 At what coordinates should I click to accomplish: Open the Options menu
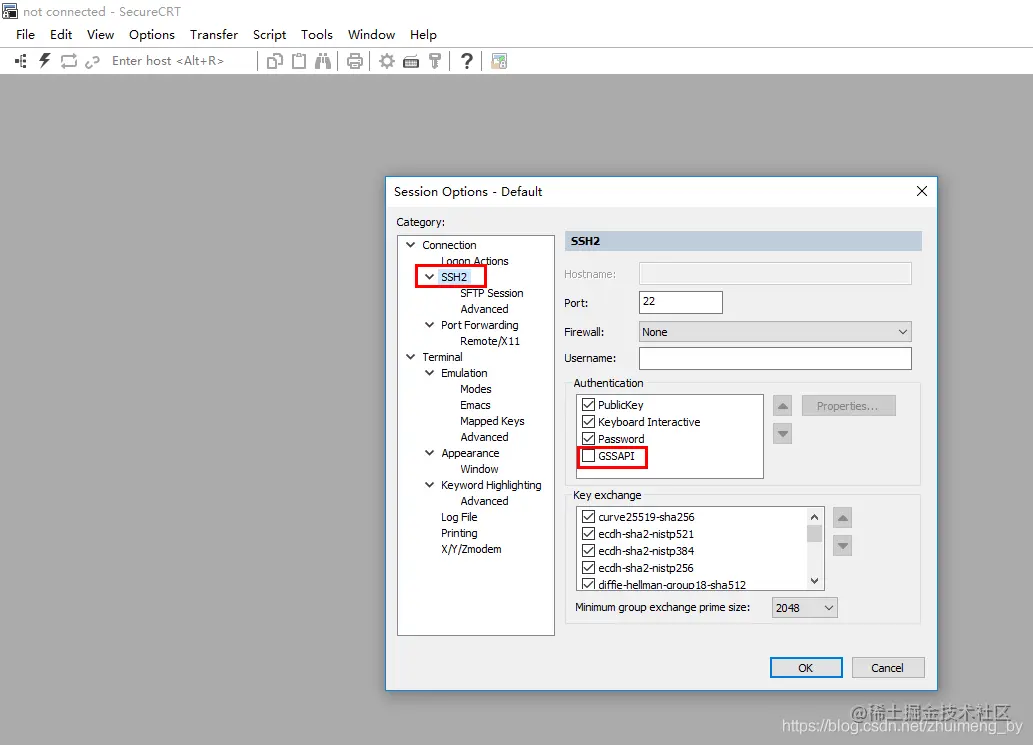(x=152, y=34)
